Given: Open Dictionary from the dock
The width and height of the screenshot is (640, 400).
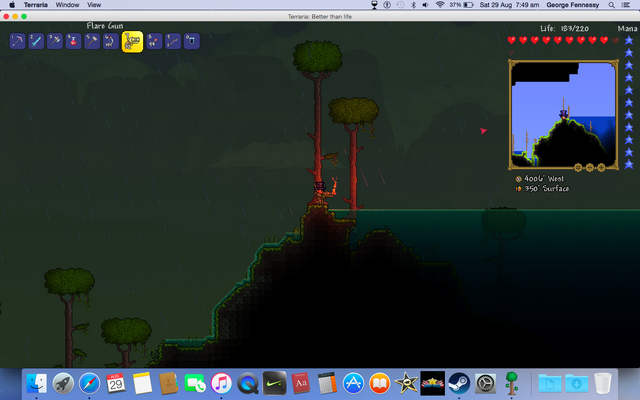Looking at the screenshot, I should pyautogui.click(x=301, y=384).
